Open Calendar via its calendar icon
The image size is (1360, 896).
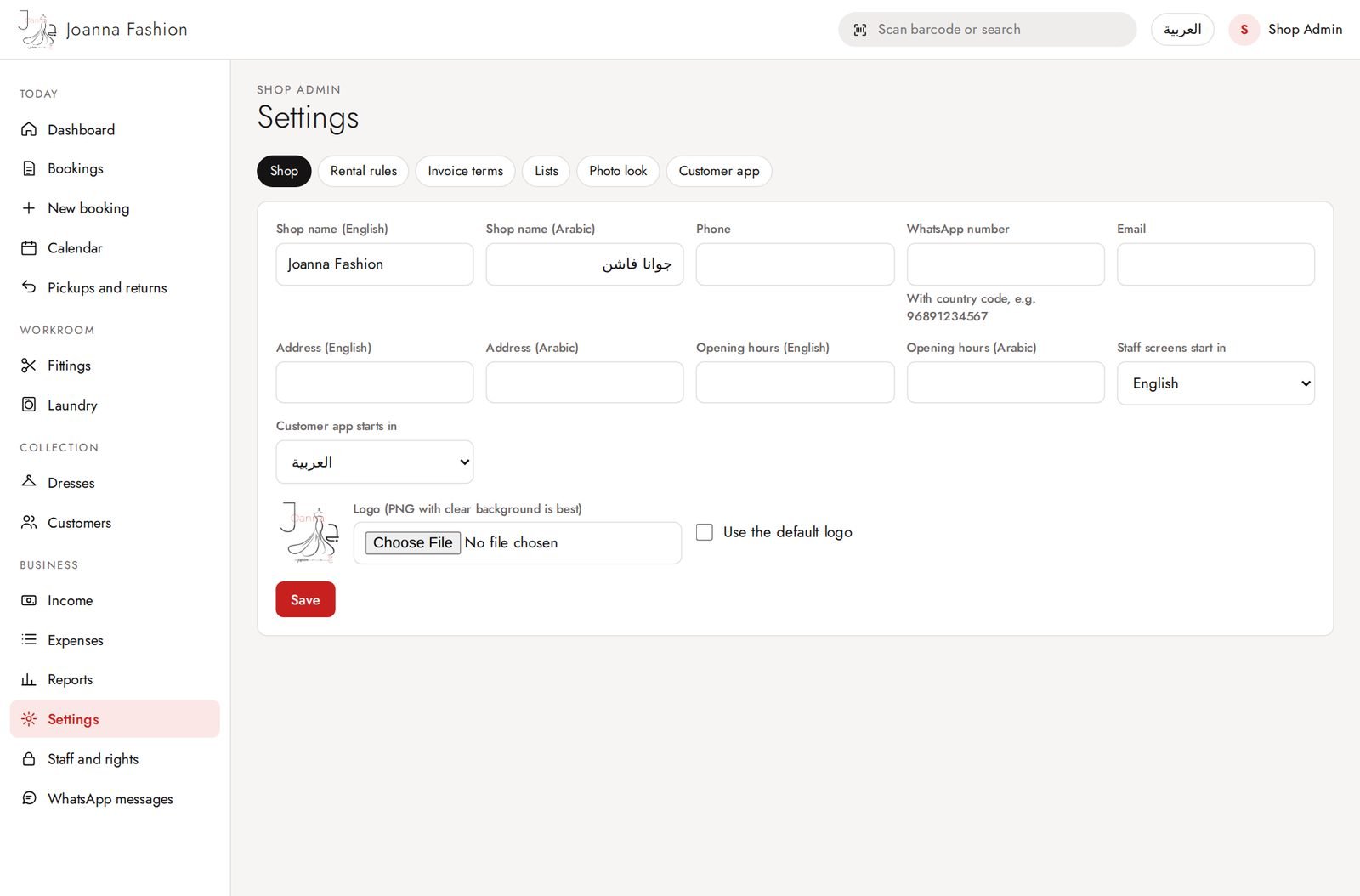29,248
